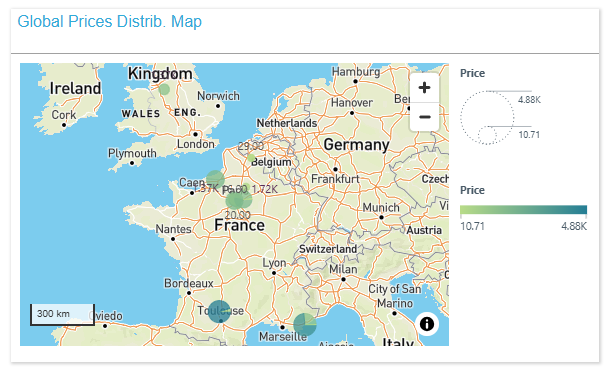The width and height of the screenshot is (610, 372).
Task: Select the small Belgium bubble marker
Action: (251, 158)
